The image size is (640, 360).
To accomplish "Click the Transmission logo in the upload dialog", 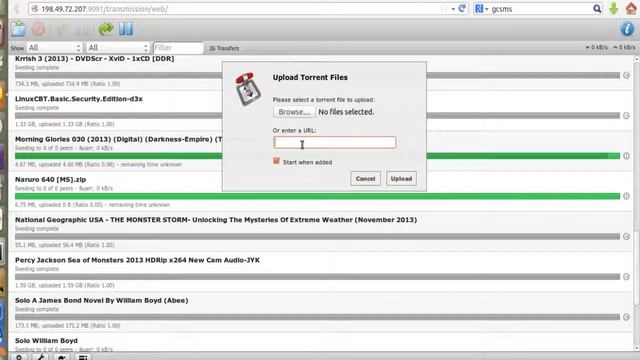I will [248, 89].
